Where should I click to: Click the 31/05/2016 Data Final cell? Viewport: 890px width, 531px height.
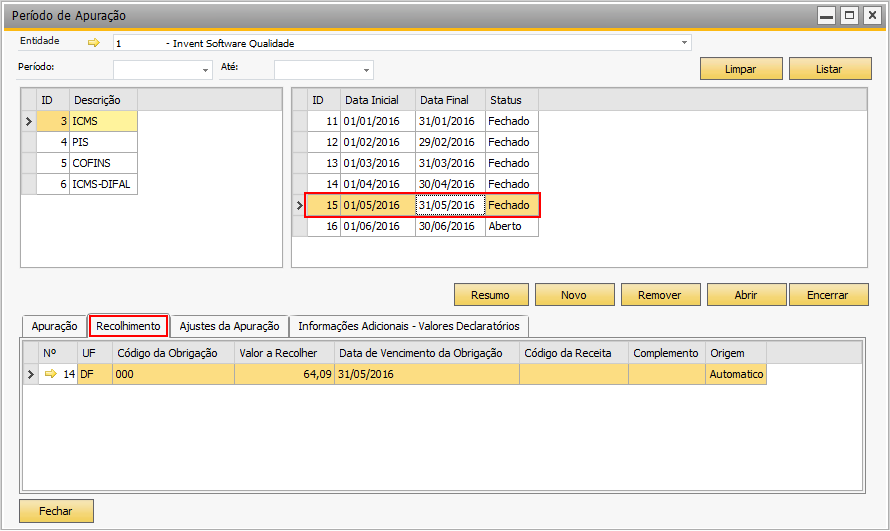[x=450, y=205]
